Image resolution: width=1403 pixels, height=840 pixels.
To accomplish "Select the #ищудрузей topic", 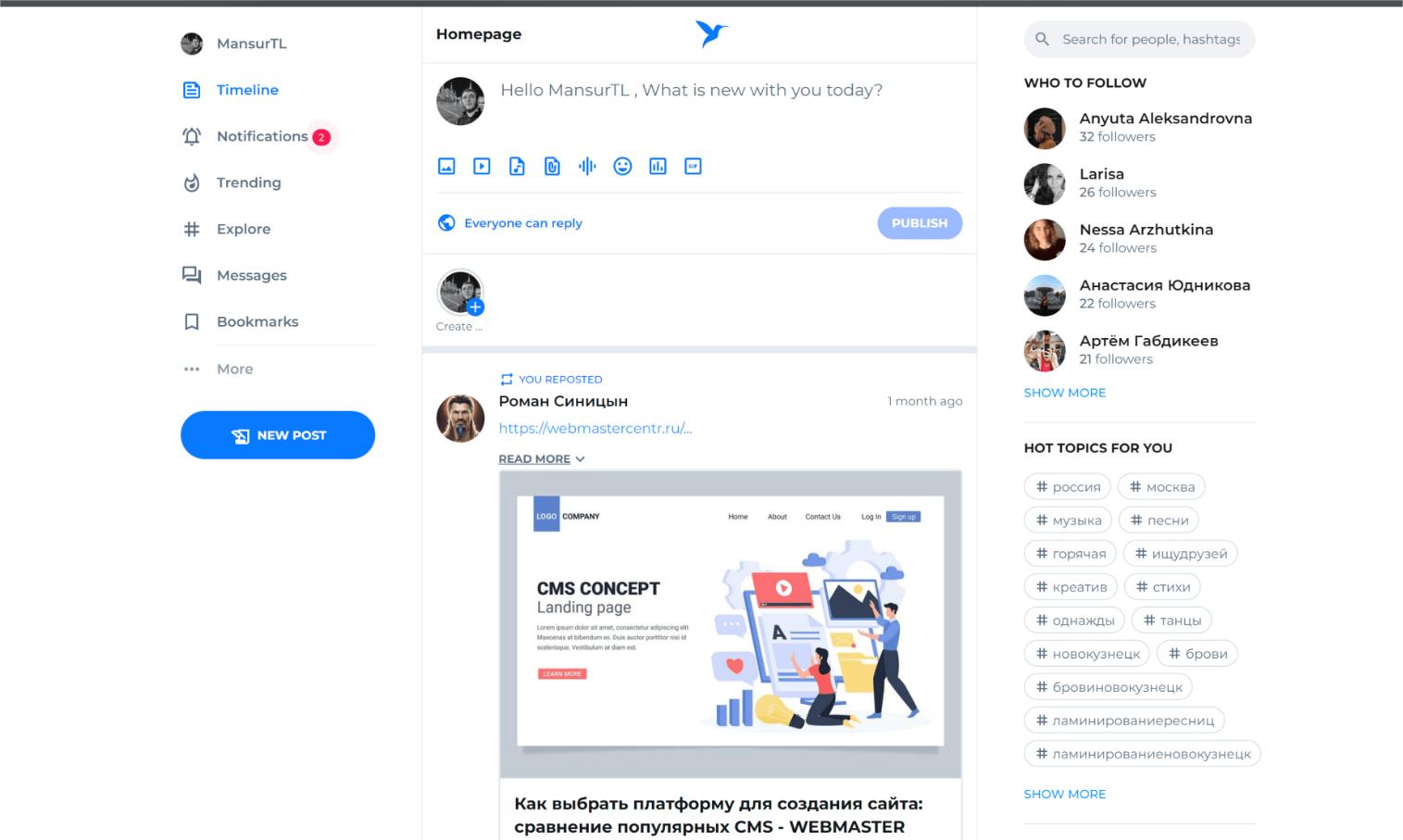I will pos(1181,554).
